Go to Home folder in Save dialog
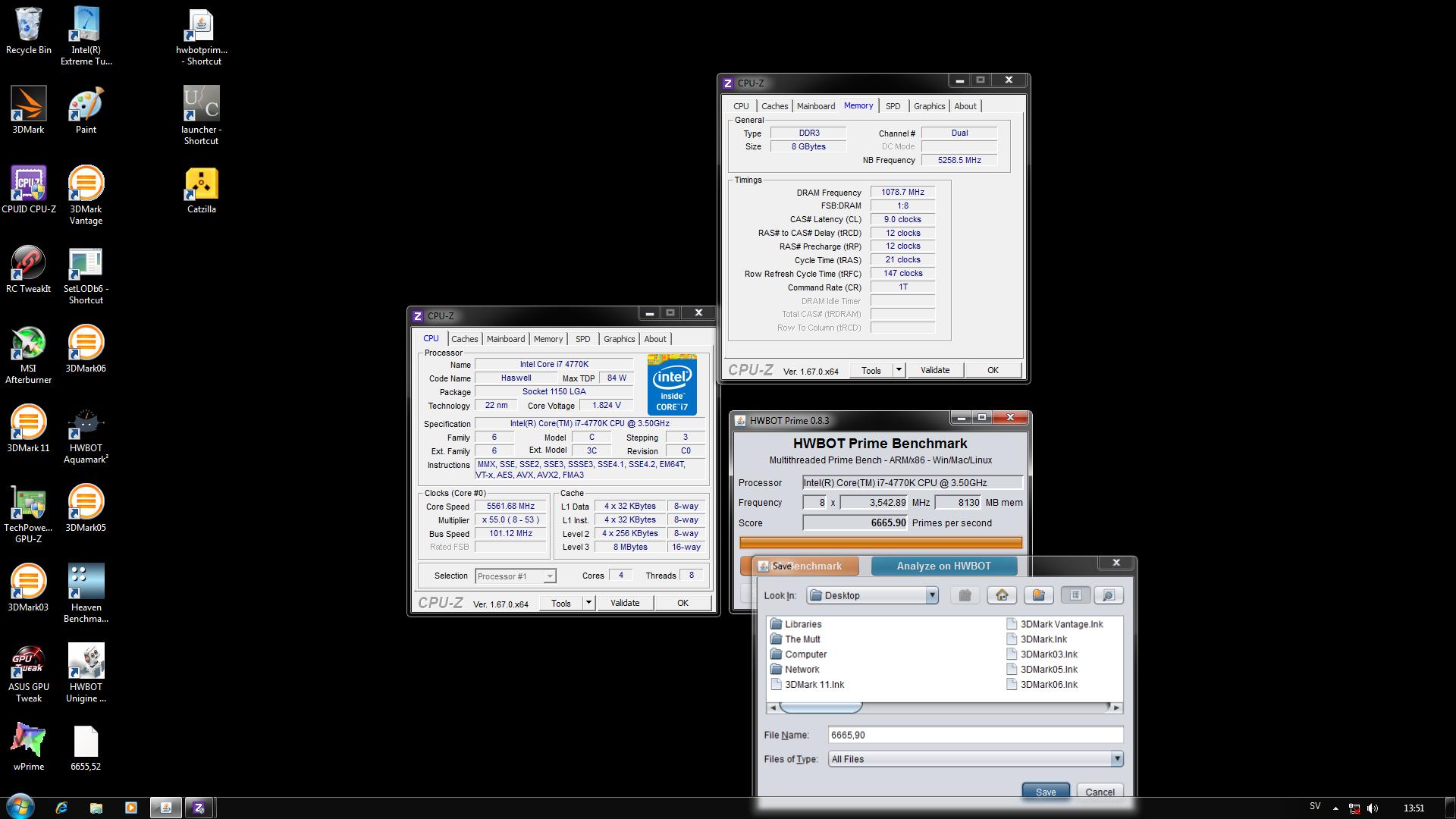1456x819 pixels. [x=1002, y=595]
